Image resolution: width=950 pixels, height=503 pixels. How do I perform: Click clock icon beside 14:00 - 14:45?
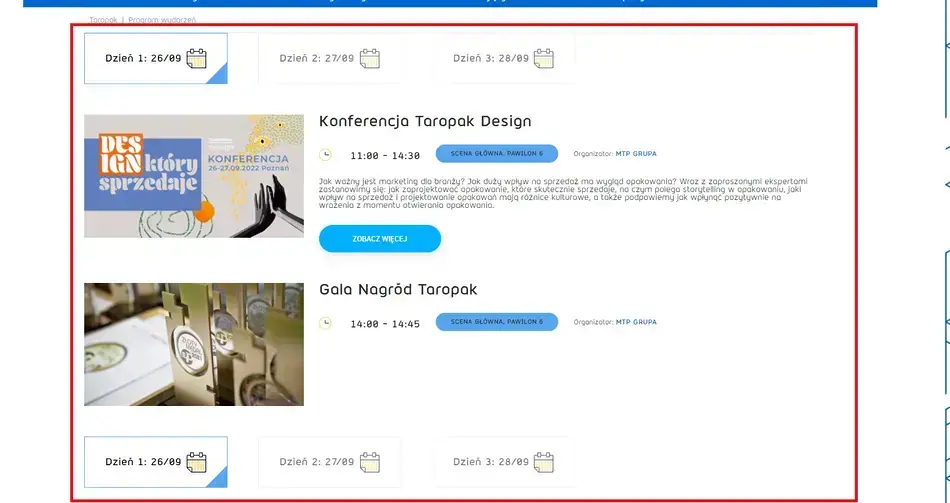[x=325, y=323]
